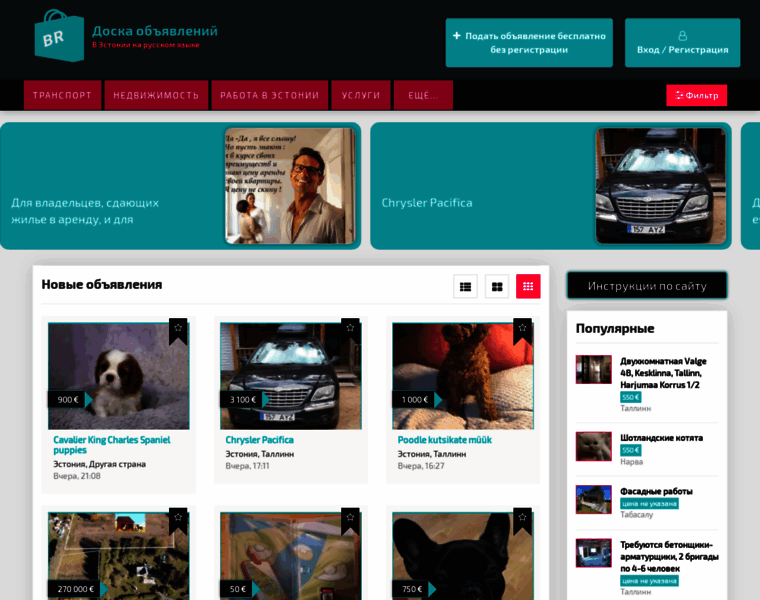Click the Популярные heading
Image resolution: width=760 pixels, height=600 pixels.
(x=615, y=329)
